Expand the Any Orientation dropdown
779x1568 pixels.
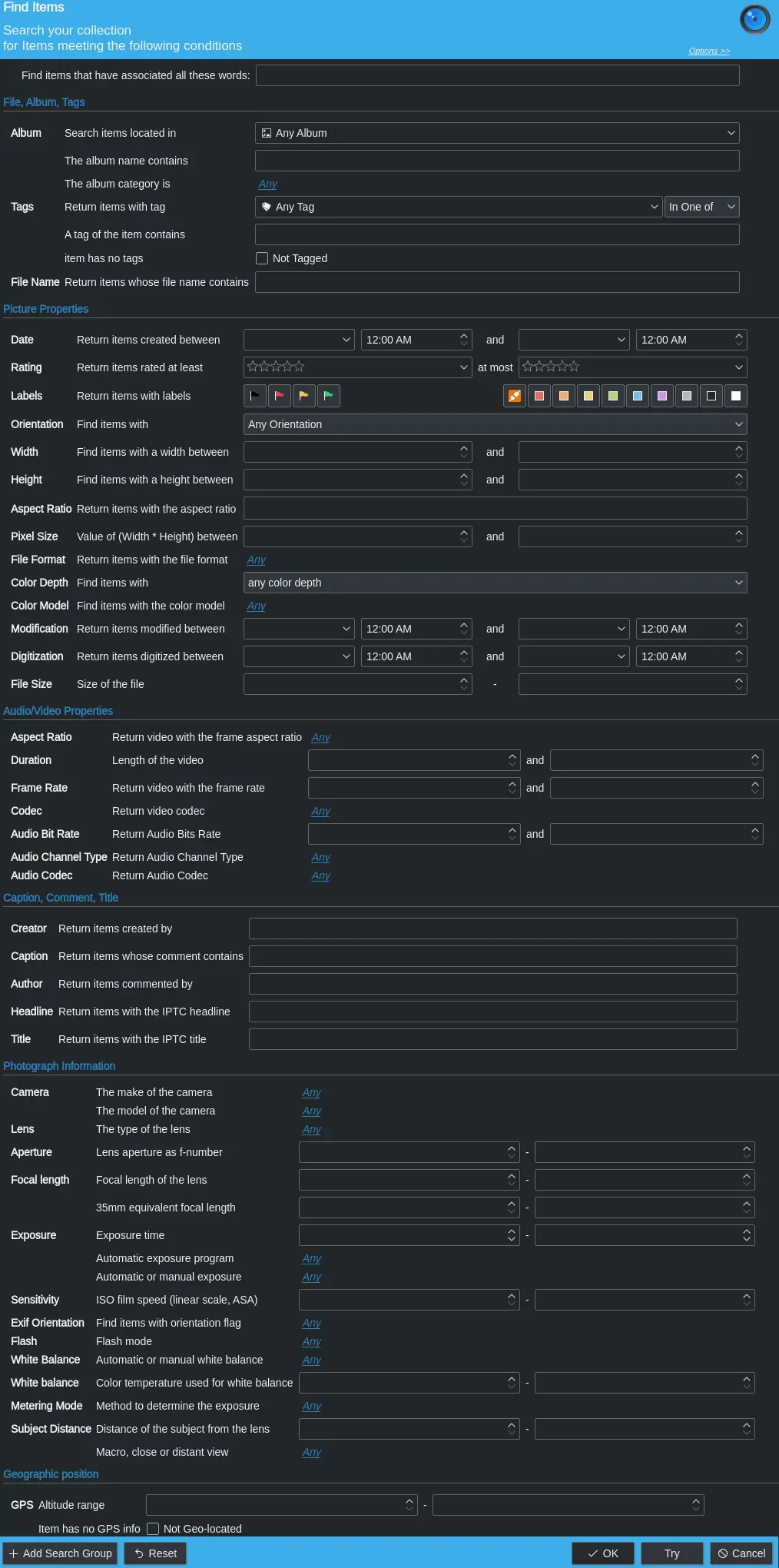495,424
